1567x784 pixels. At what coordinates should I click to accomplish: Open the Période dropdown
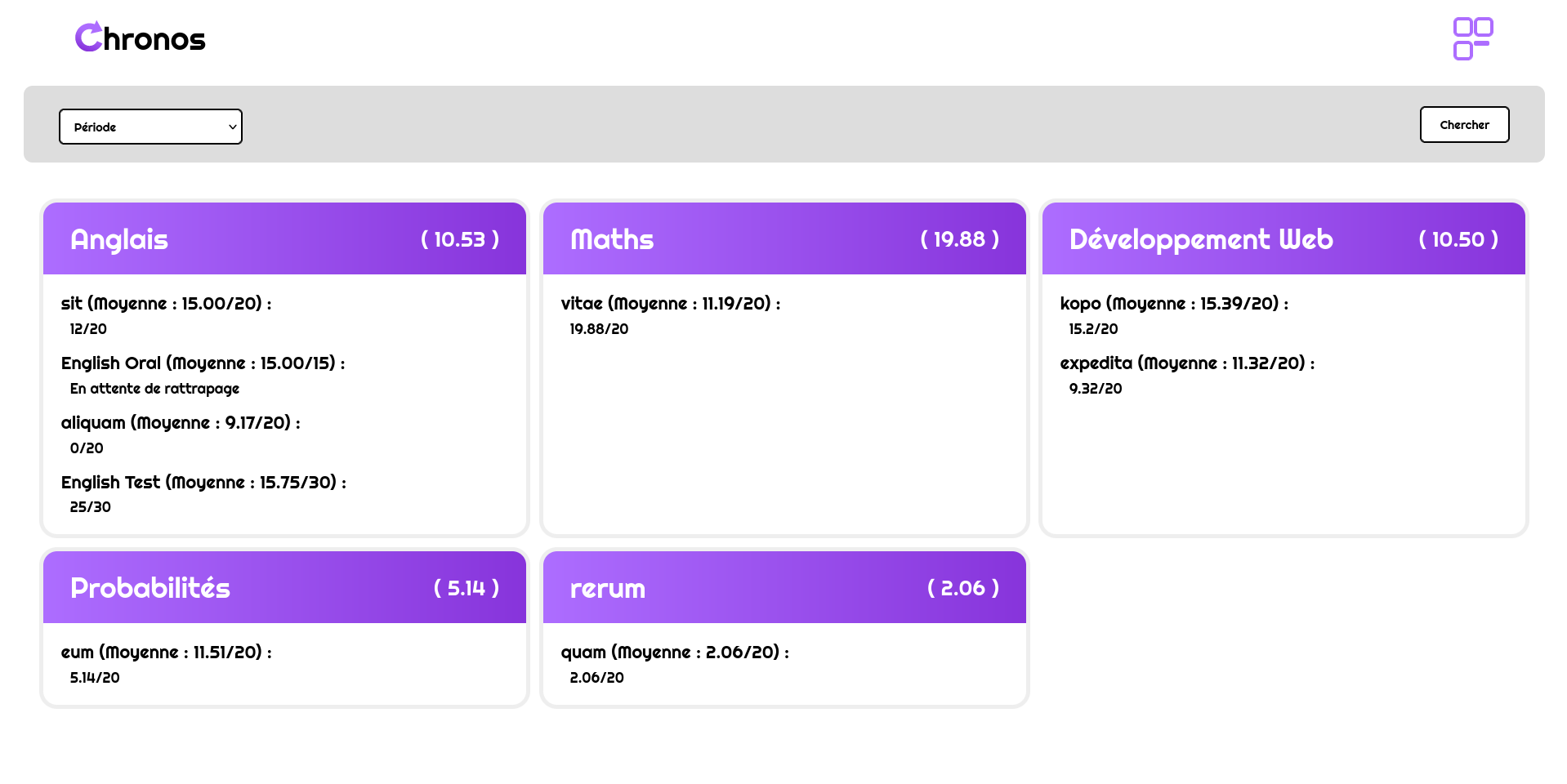click(150, 127)
